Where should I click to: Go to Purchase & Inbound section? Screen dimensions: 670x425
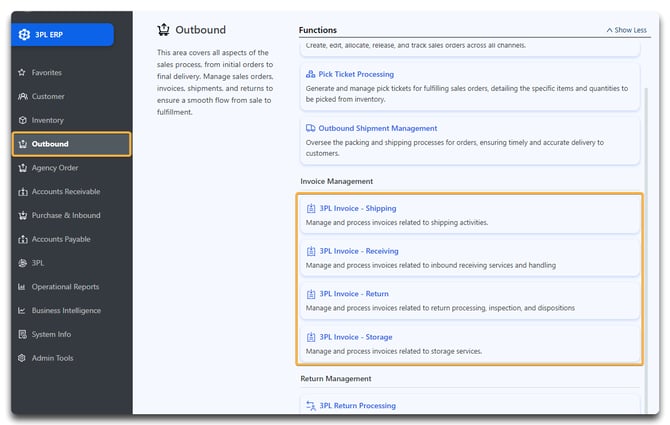pos(66,215)
